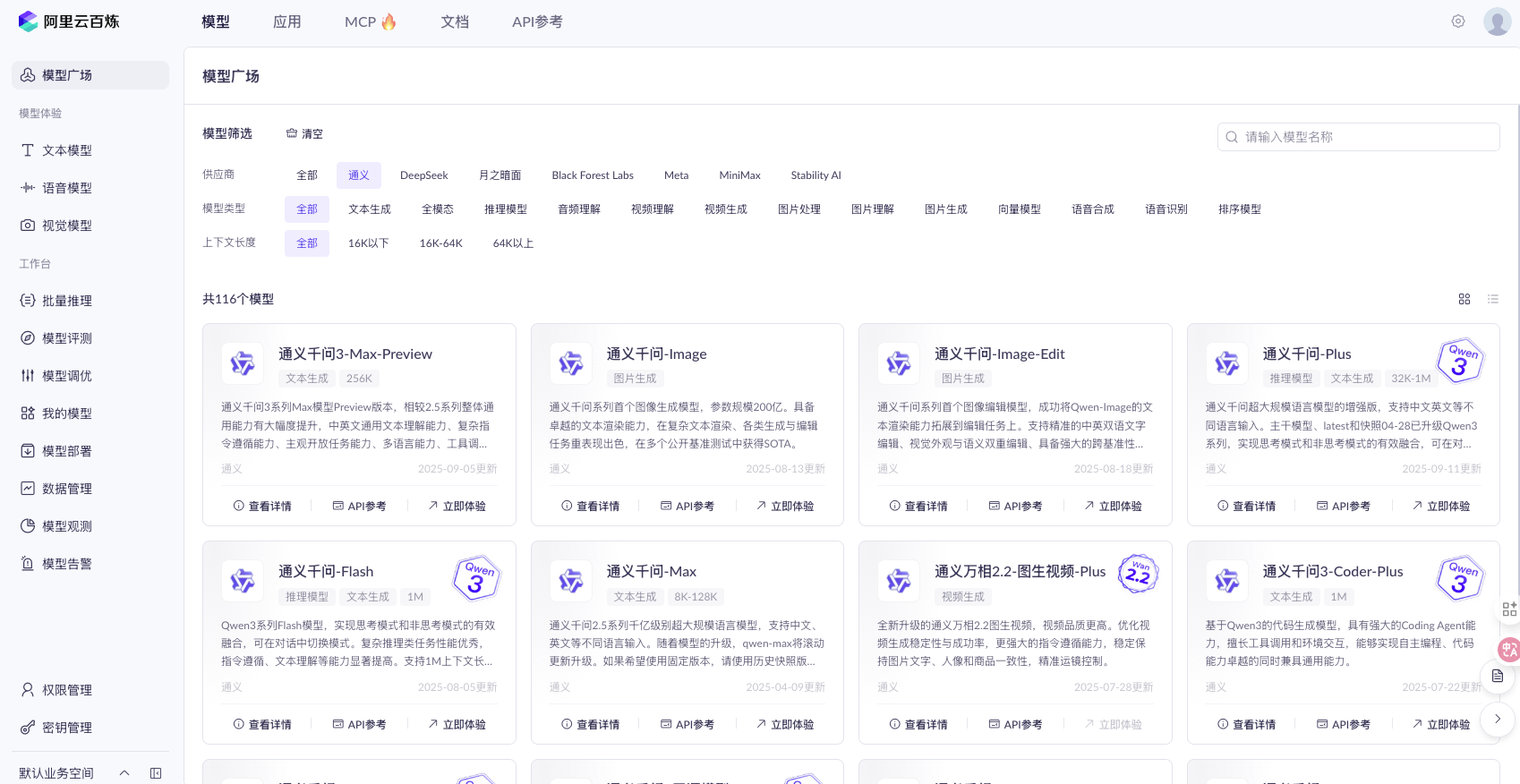
Task: Open 权限管理 in sidebar
Action: click(x=90, y=690)
